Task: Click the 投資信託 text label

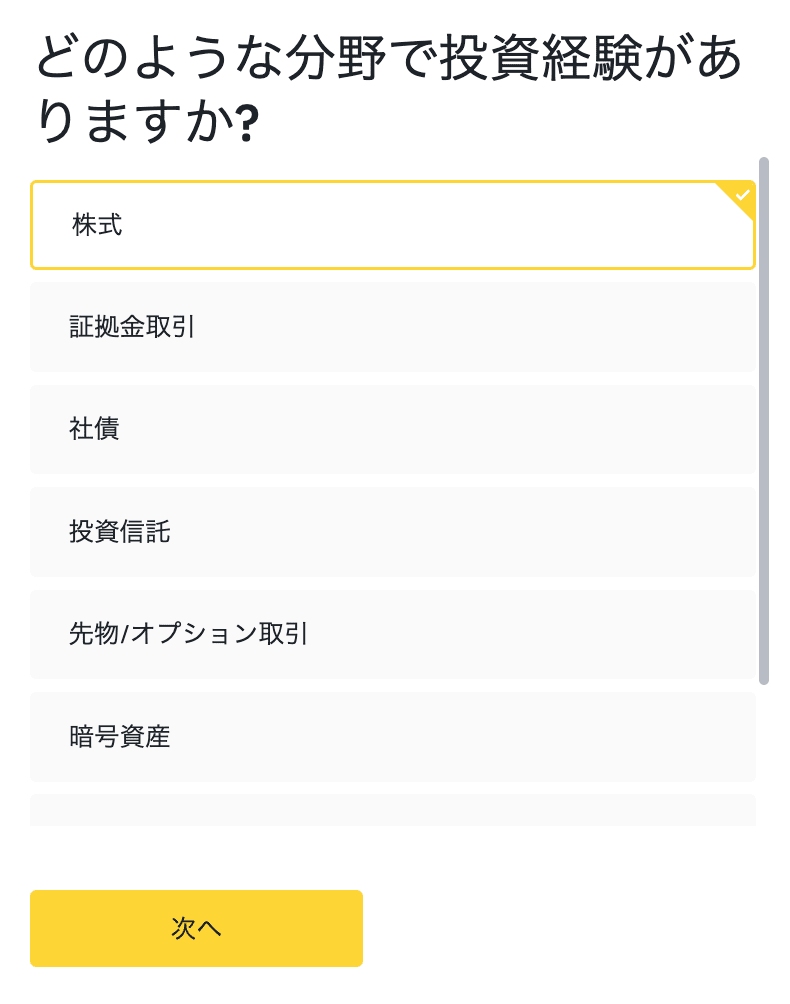Action: (119, 532)
